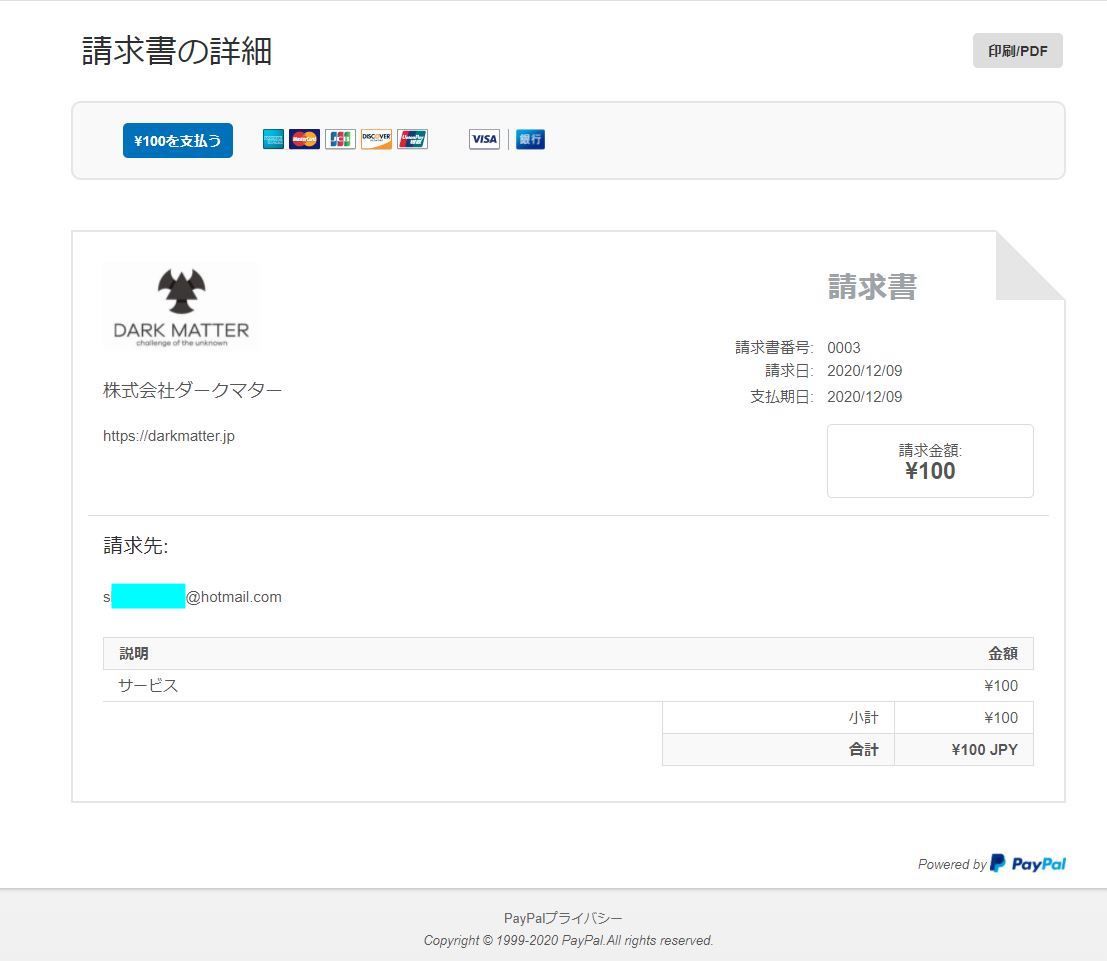
Task: Click the ¥100を支払う pay button
Action: (x=178, y=141)
